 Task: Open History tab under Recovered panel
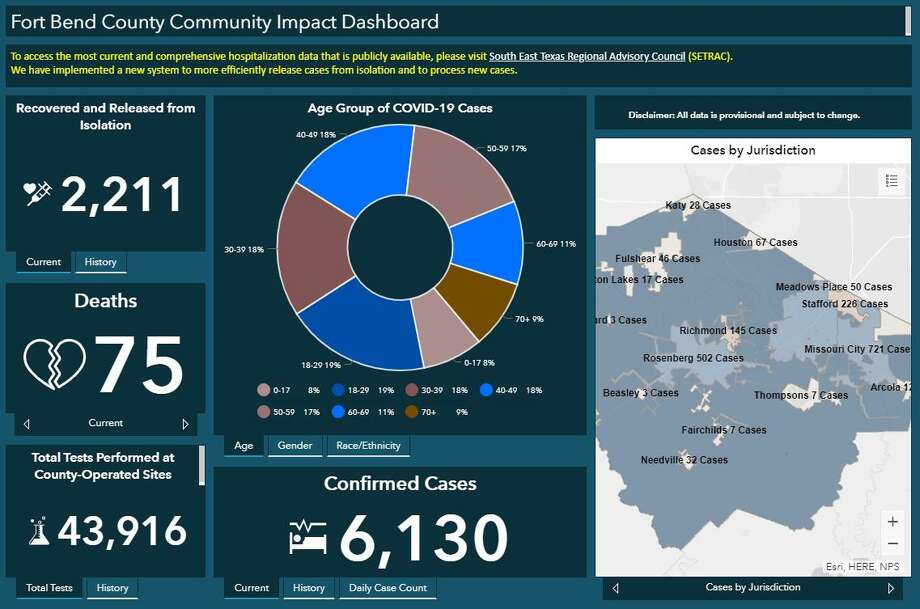coord(100,262)
